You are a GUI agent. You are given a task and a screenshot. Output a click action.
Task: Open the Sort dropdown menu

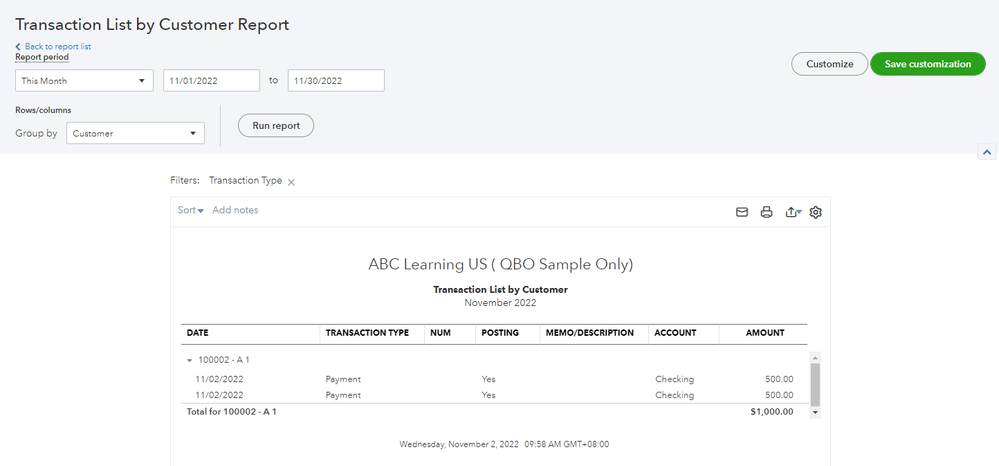click(x=190, y=210)
